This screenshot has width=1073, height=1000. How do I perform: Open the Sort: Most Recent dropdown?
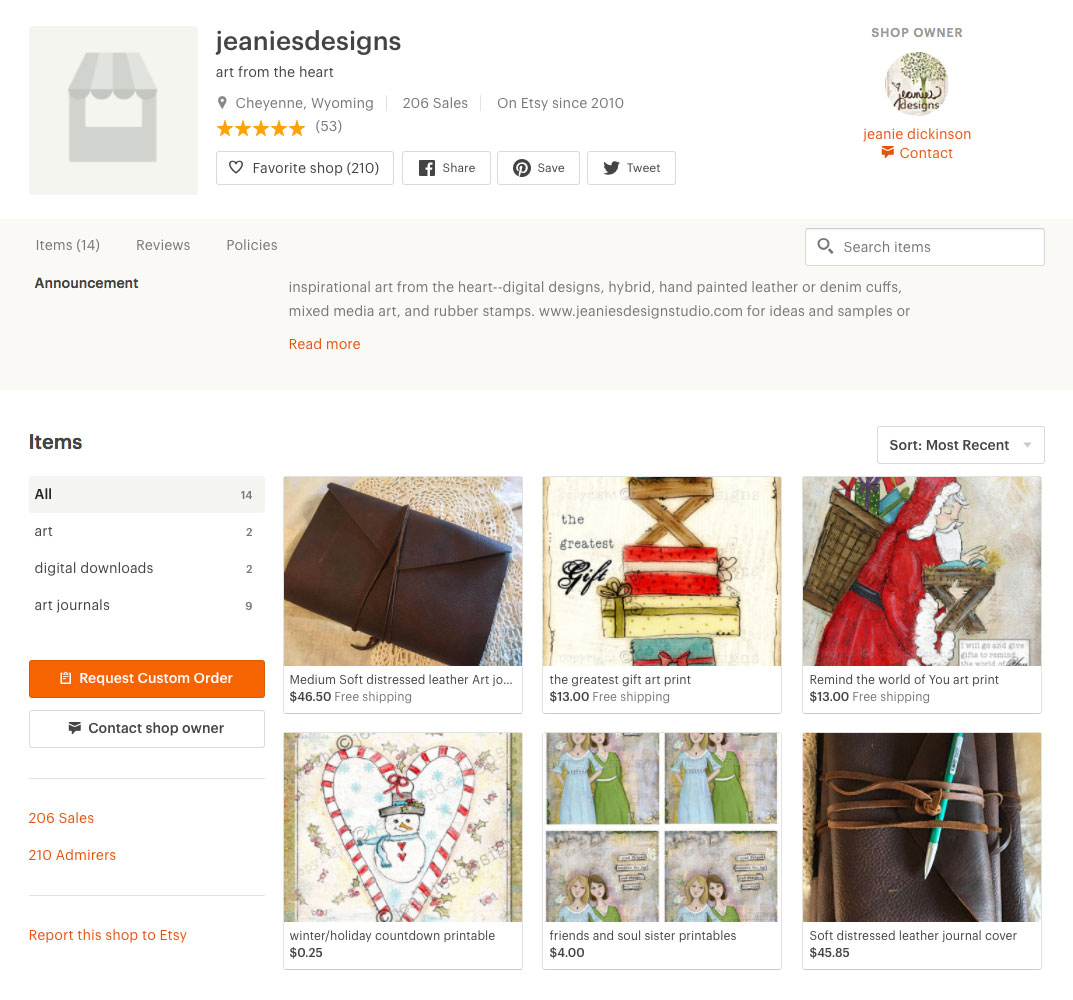coord(960,445)
